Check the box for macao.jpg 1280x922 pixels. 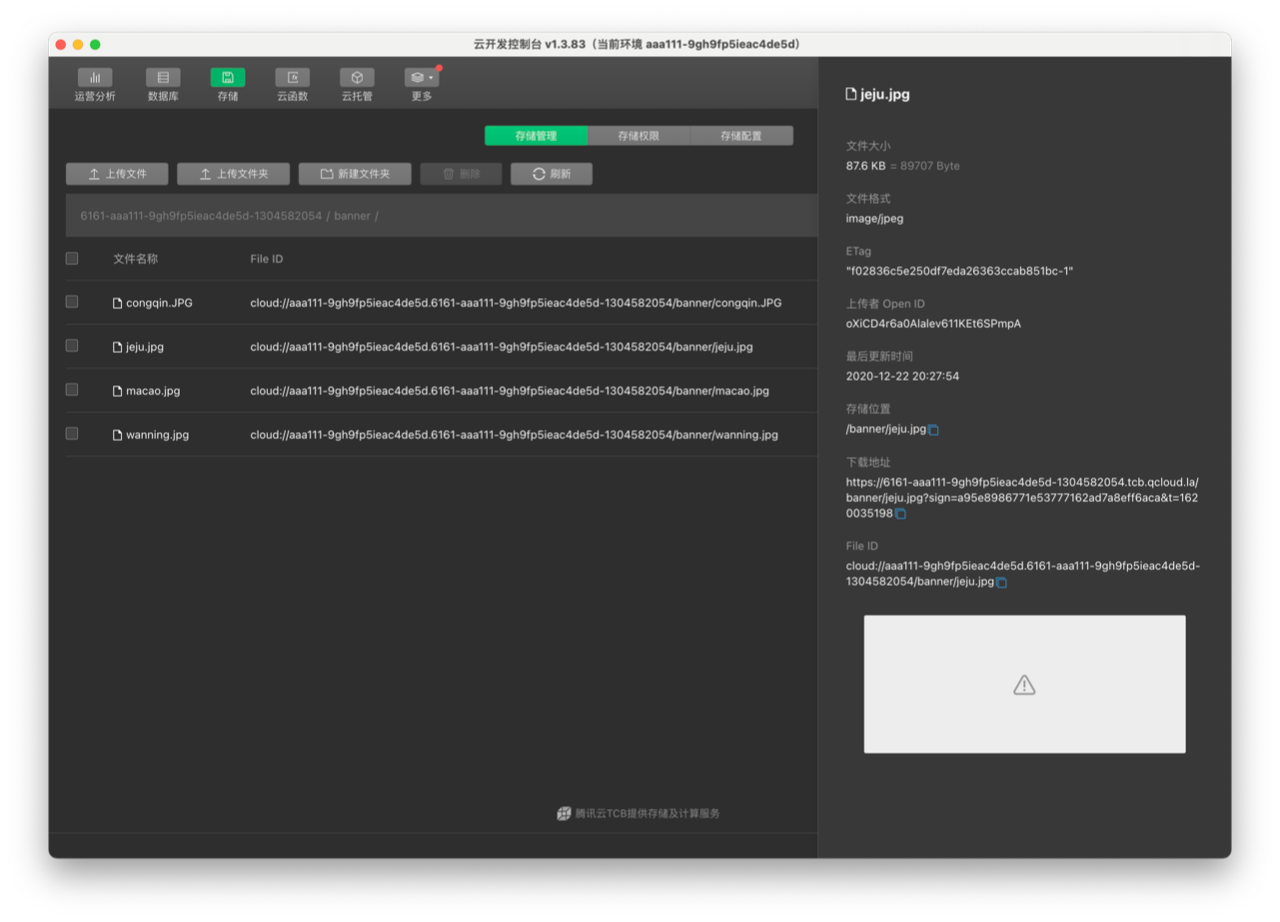tap(72, 389)
